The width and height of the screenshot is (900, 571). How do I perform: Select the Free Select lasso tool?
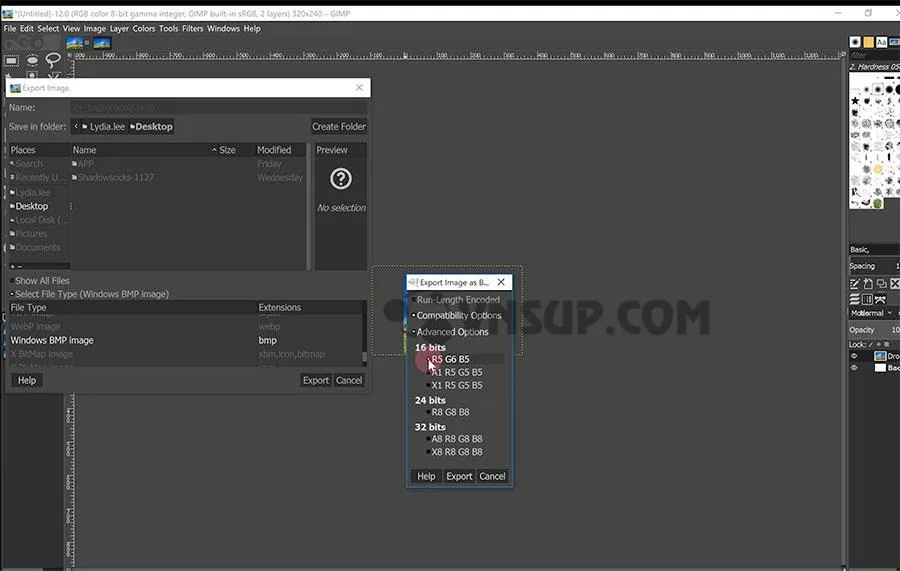point(54,59)
